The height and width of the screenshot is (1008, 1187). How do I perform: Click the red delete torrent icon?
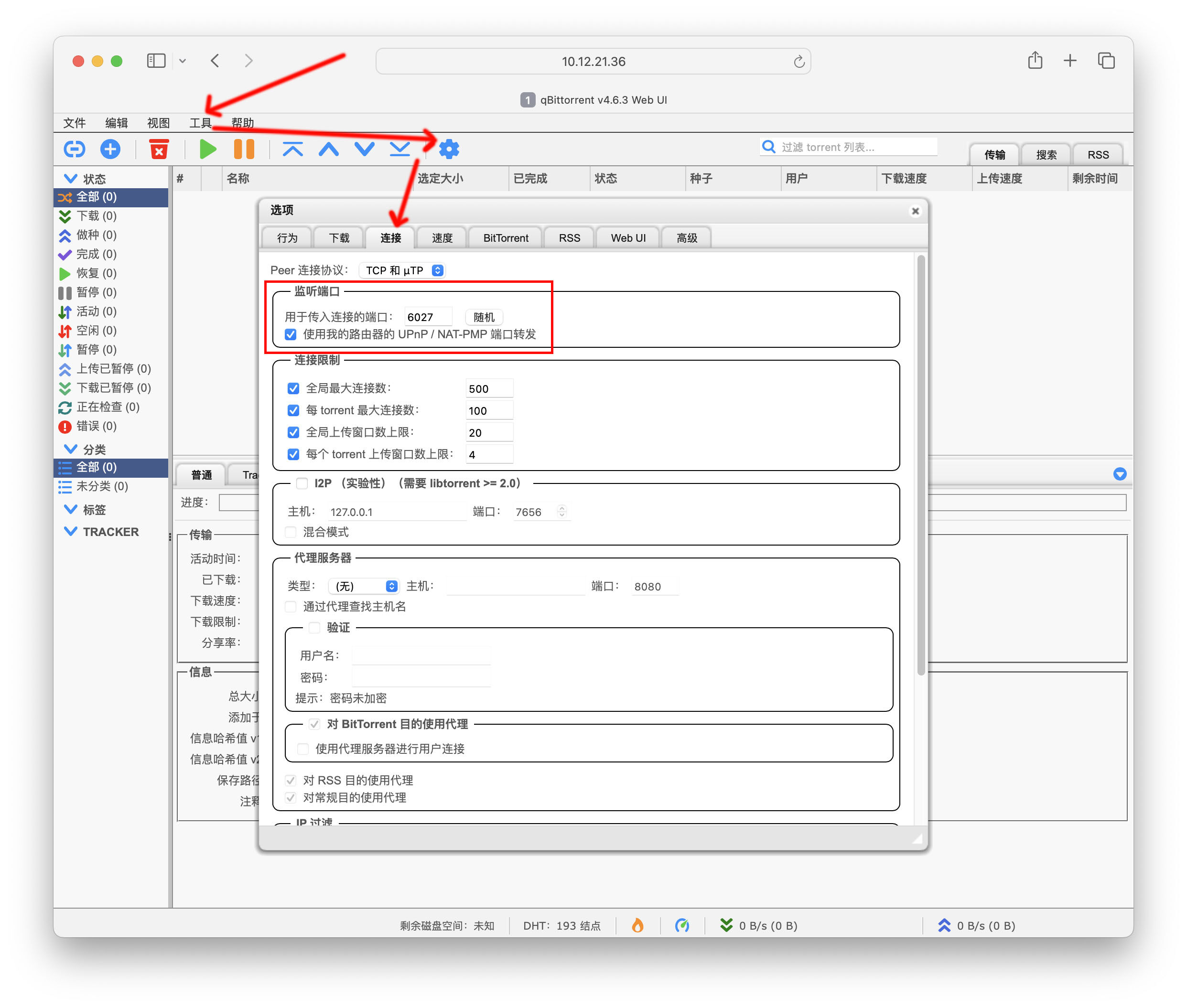pyautogui.click(x=159, y=149)
